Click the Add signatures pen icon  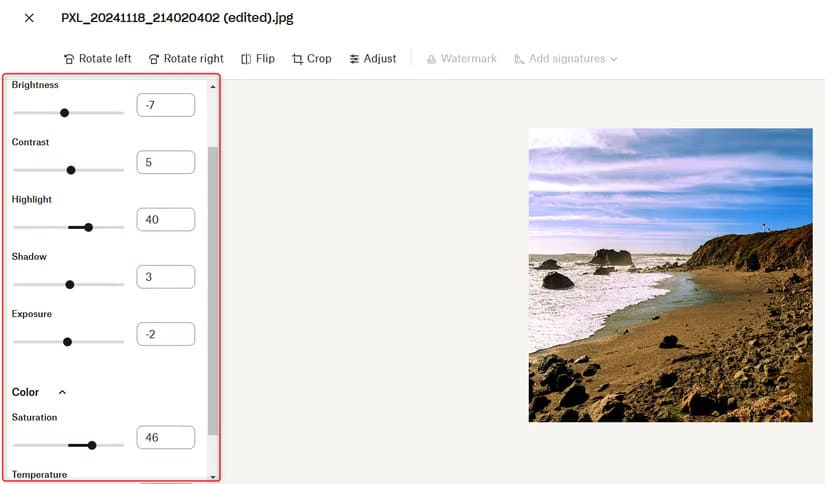pyautogui.click(x=519, y=59)
